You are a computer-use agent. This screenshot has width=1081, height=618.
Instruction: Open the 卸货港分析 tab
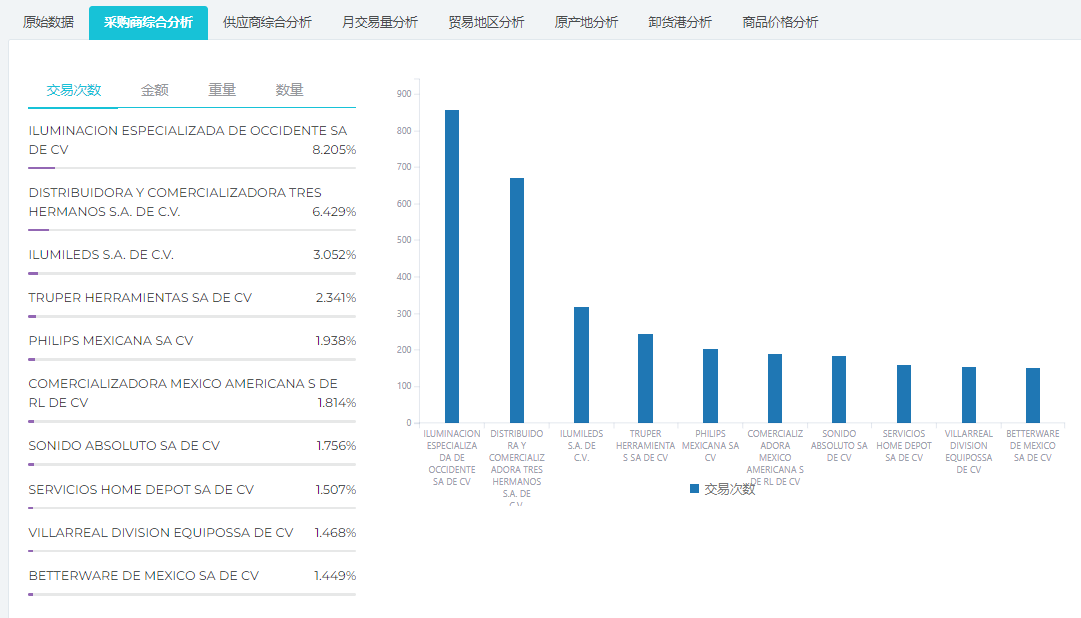(680, 22)
